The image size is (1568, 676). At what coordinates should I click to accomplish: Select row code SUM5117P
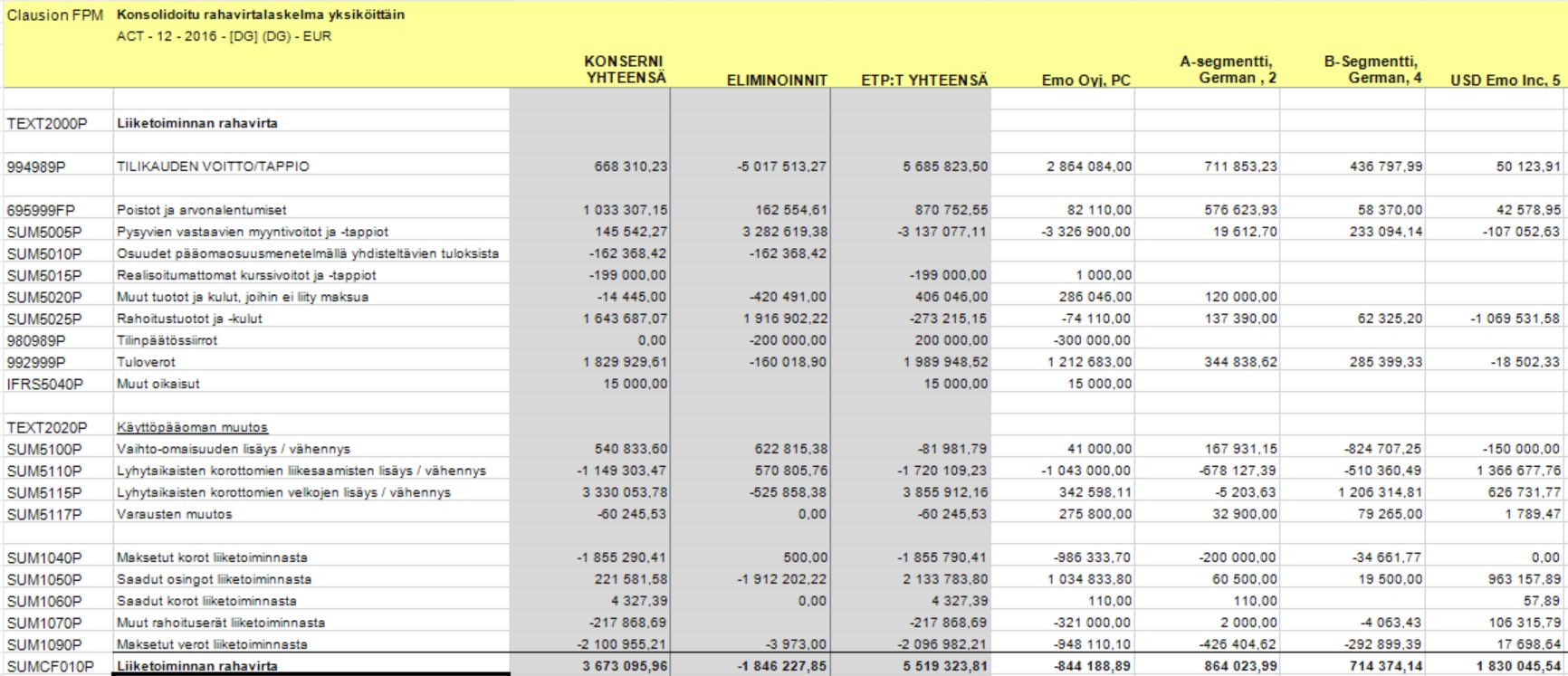(43, 514)
